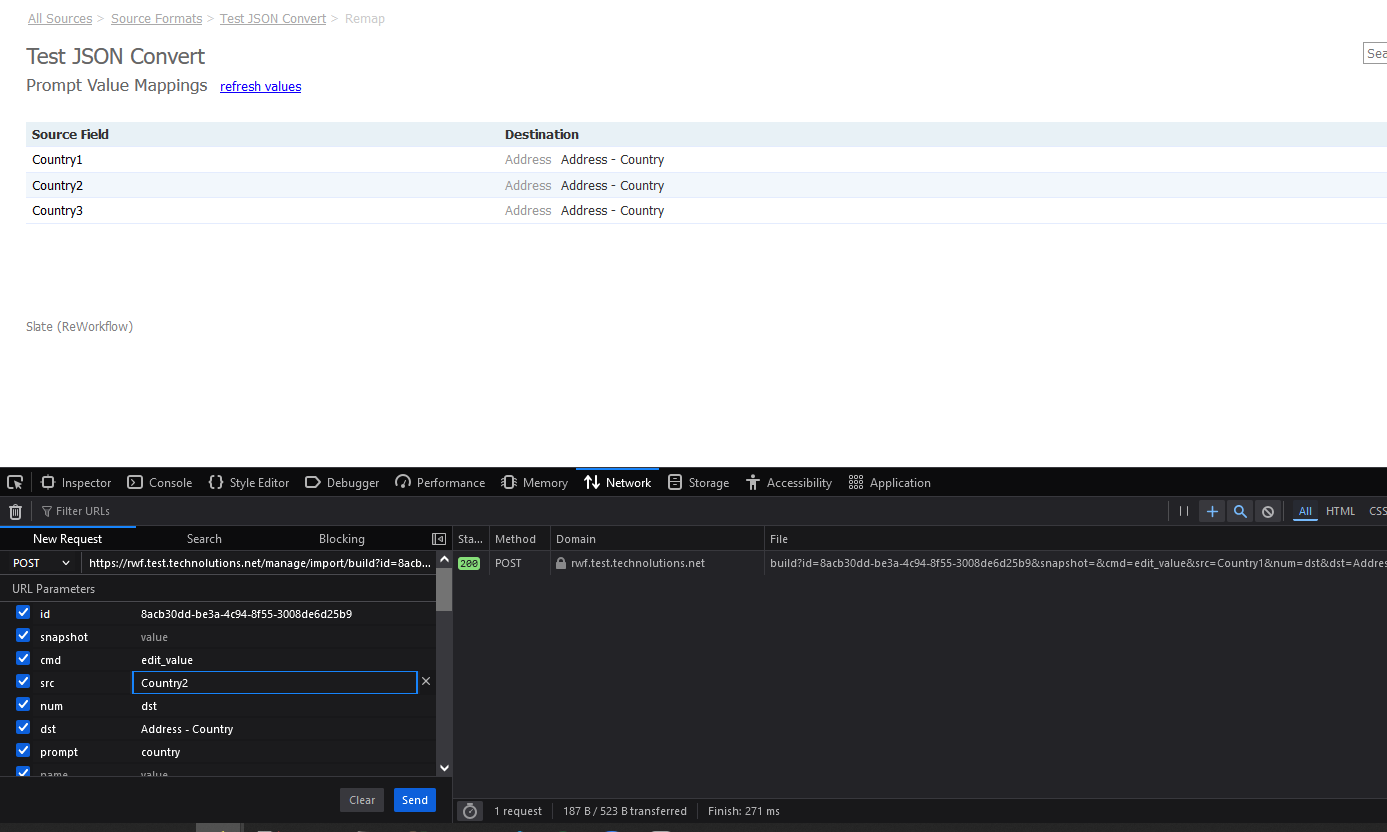Click the performance analysis stopwatch icon
Image resolution: width=1387 pixels, height=832 pixels.
(470, 811)
